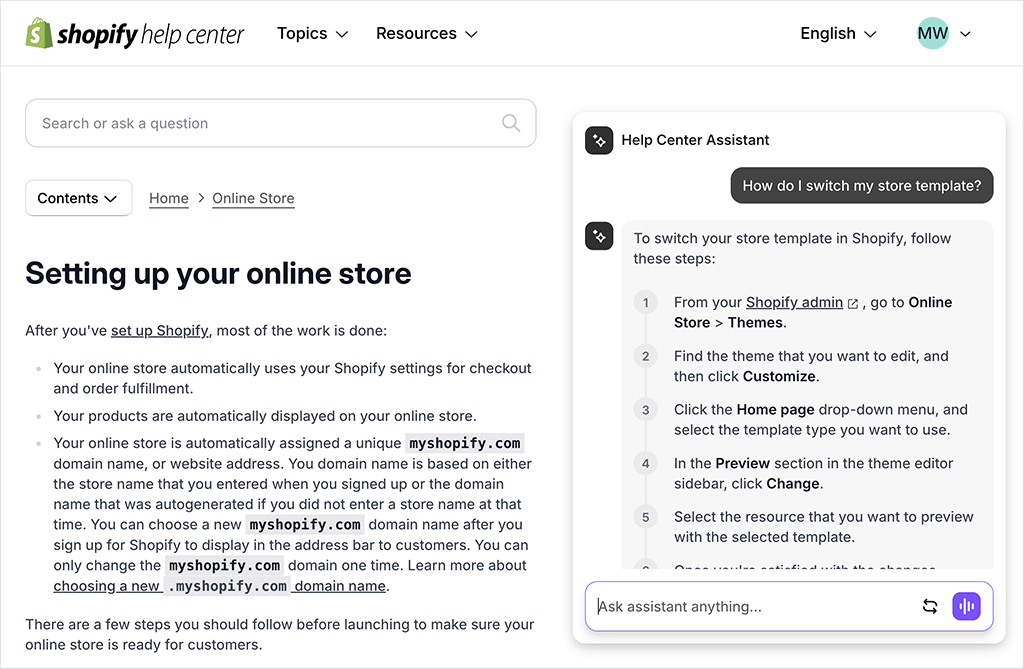
Task: Click step 4 'In the Preview section' text
Action: (813, 473)
